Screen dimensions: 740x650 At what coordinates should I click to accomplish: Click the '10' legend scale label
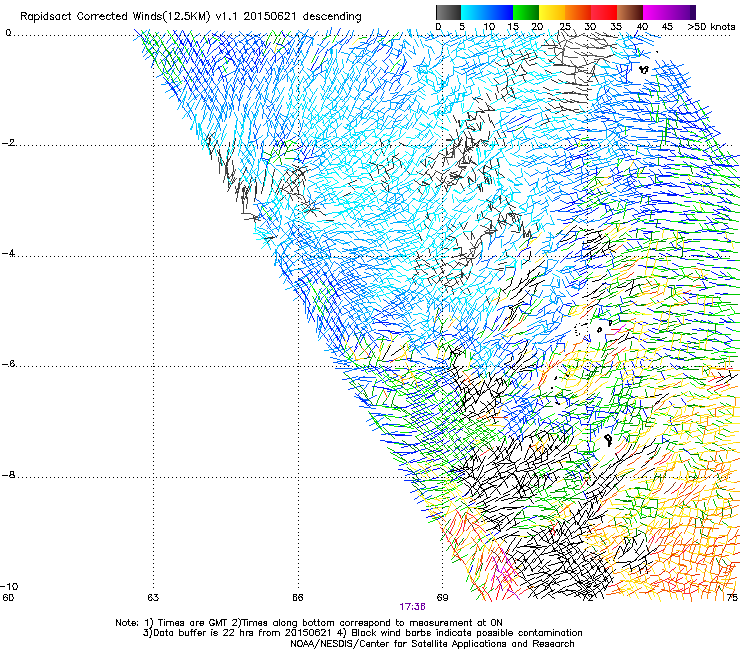(x=489, y=27)
